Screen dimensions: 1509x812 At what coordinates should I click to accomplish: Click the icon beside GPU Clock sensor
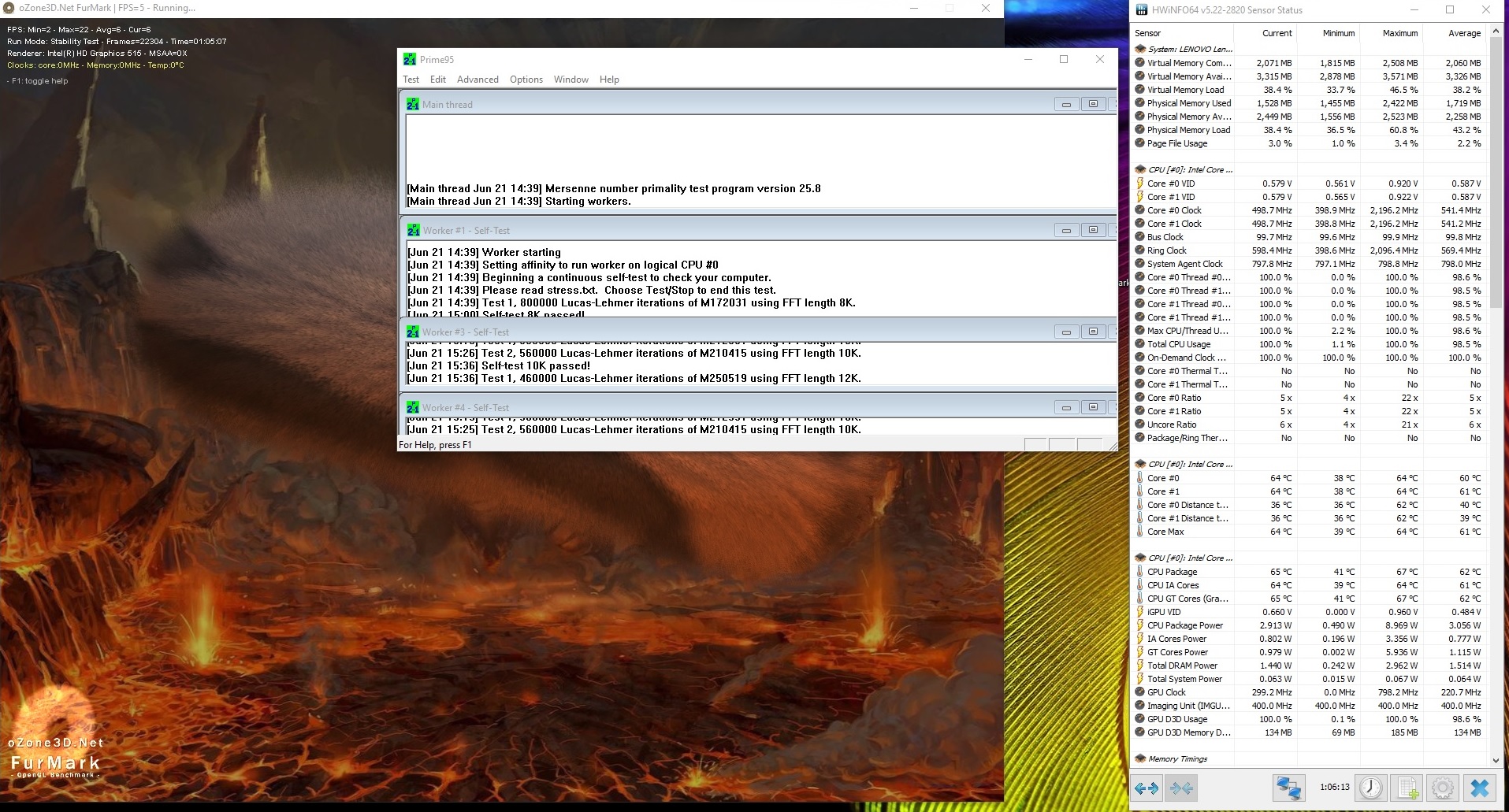[1139, 692]
